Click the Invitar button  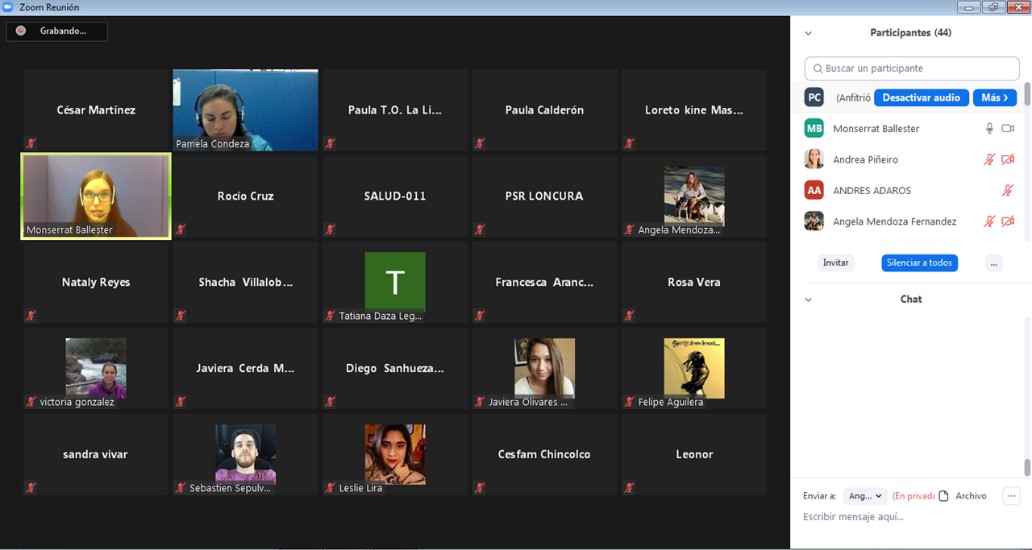coord(835,263)
